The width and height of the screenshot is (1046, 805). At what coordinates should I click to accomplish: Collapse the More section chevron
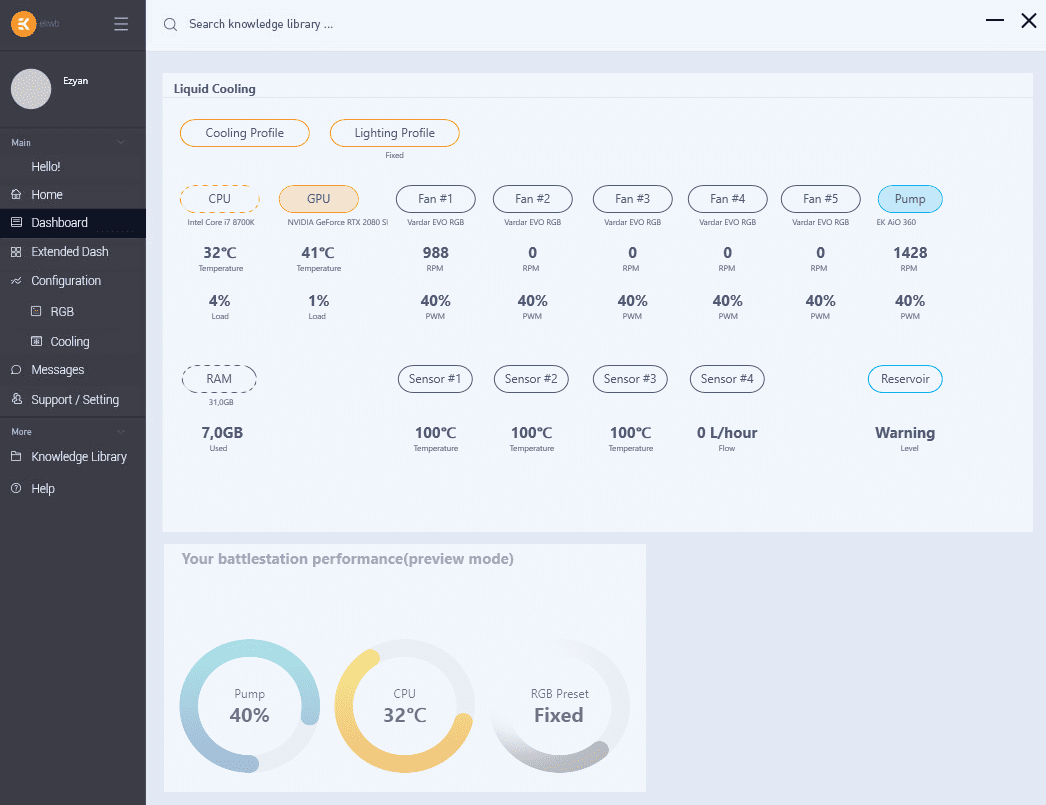[121, 432]
